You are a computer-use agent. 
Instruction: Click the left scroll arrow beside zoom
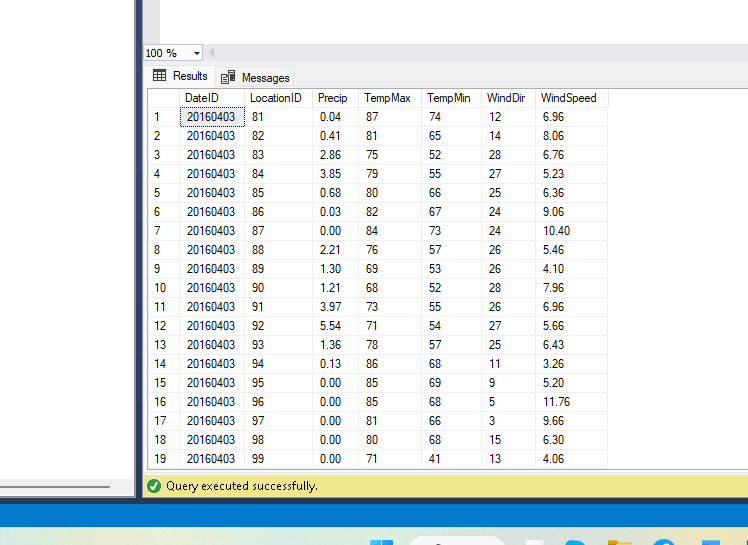click(211, 53)
